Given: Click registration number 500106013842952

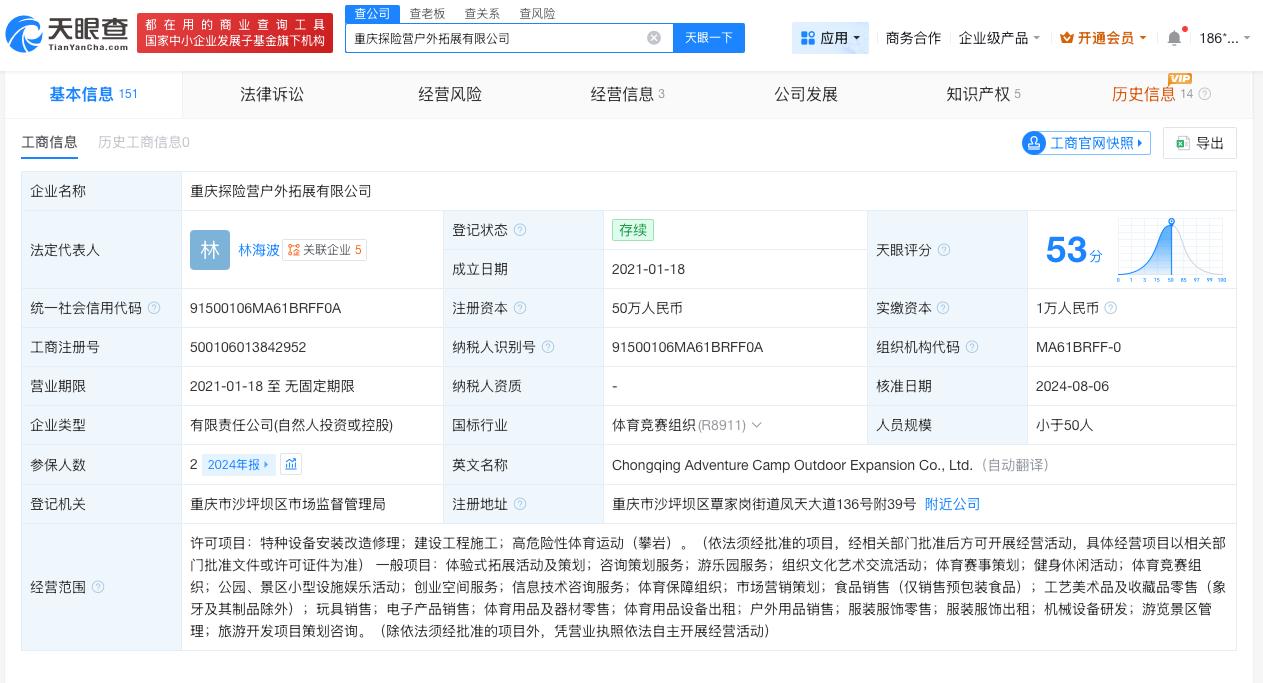Looking at the screenshot, I should [248, 347].
